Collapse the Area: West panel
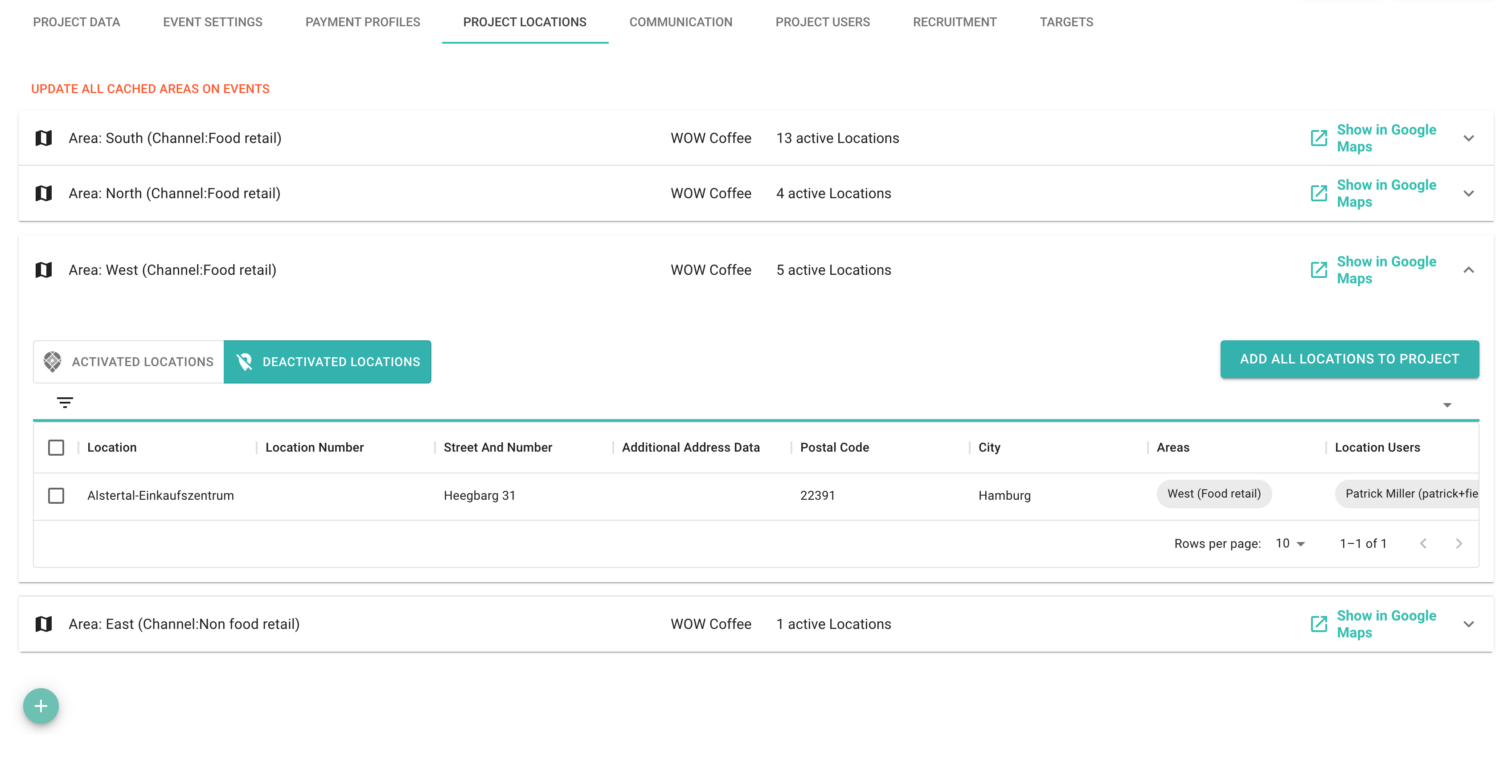 click(1468, 270)
